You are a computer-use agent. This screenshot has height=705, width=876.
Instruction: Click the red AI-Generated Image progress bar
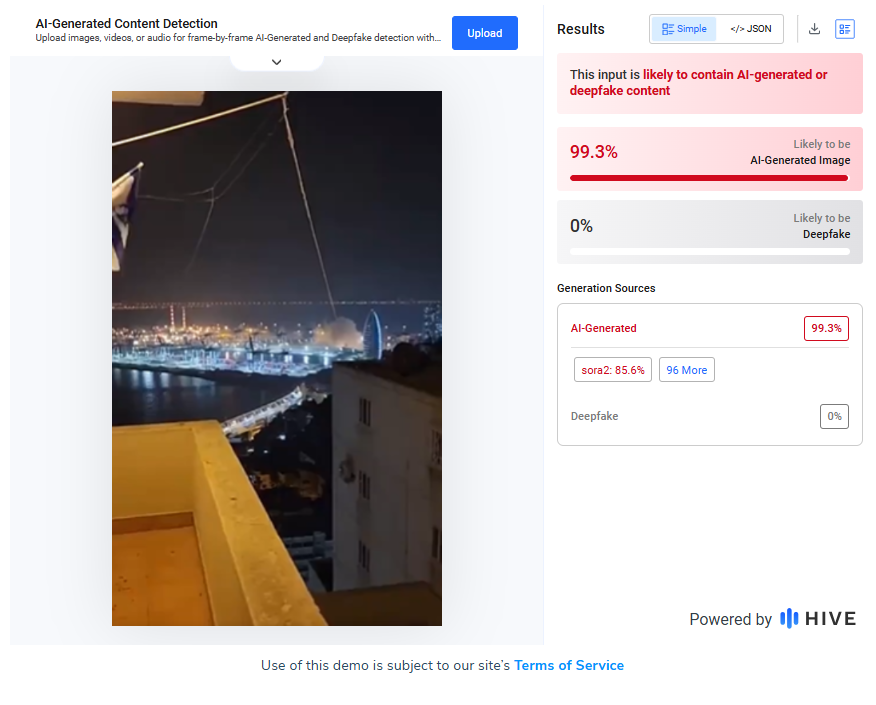[709, 178]
